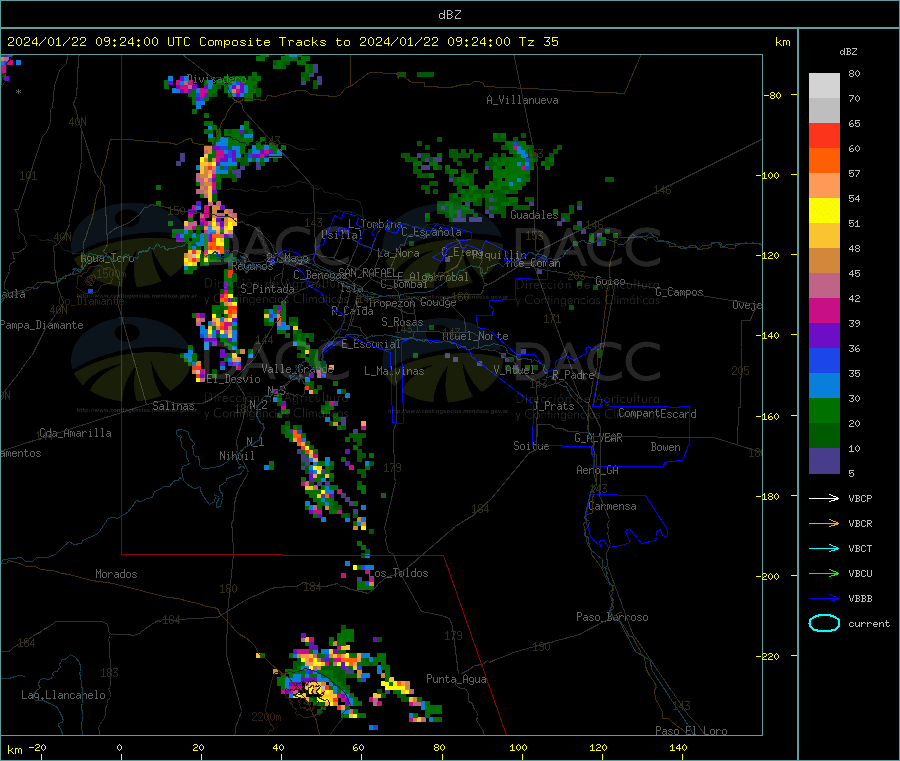This screenshot has height=761, width=900.
Task: Click the Los_Toldos location label
Action: click(398, 573)
